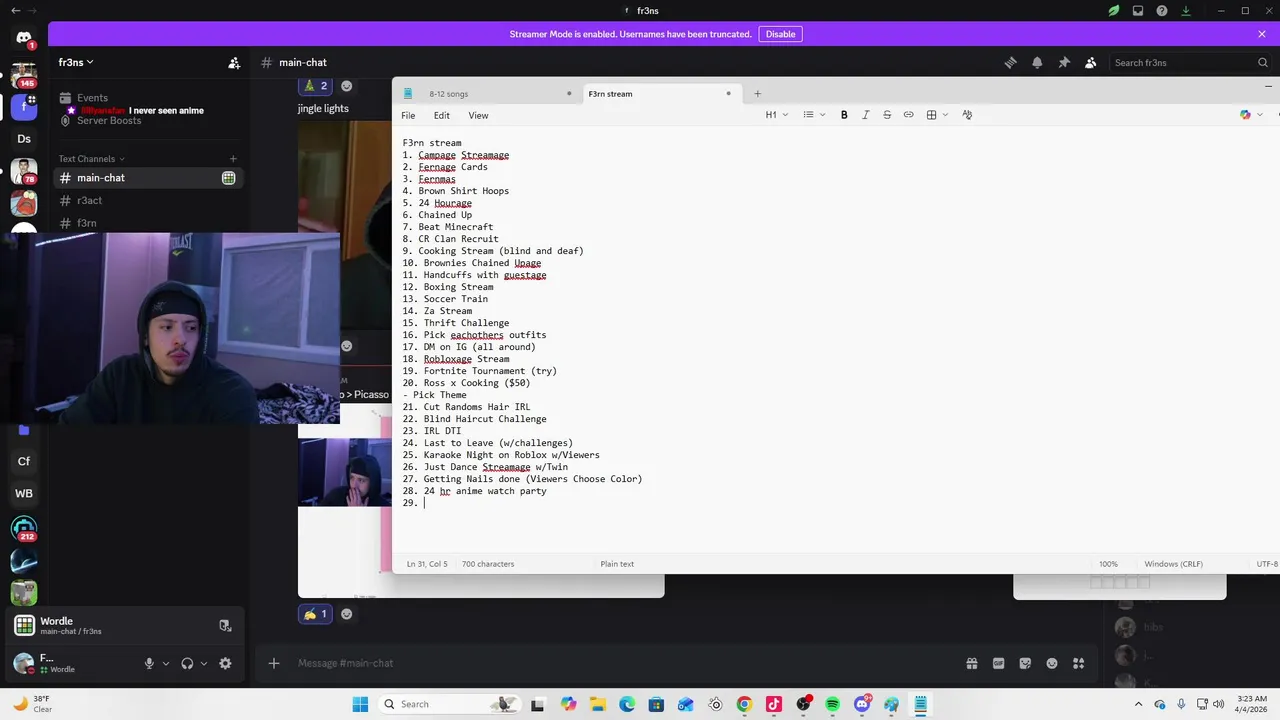Show pinned messages pin icon
The height and width of the screenshot is (720, 1280).
coord(1064,62)
